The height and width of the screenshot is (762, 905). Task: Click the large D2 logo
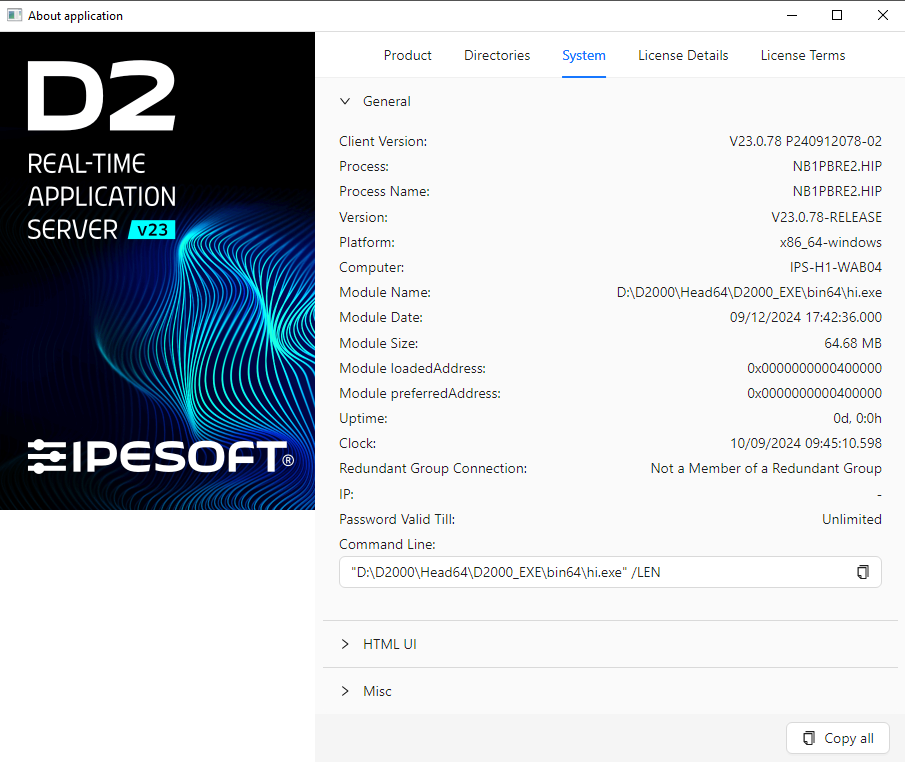(x=100, y=97)
